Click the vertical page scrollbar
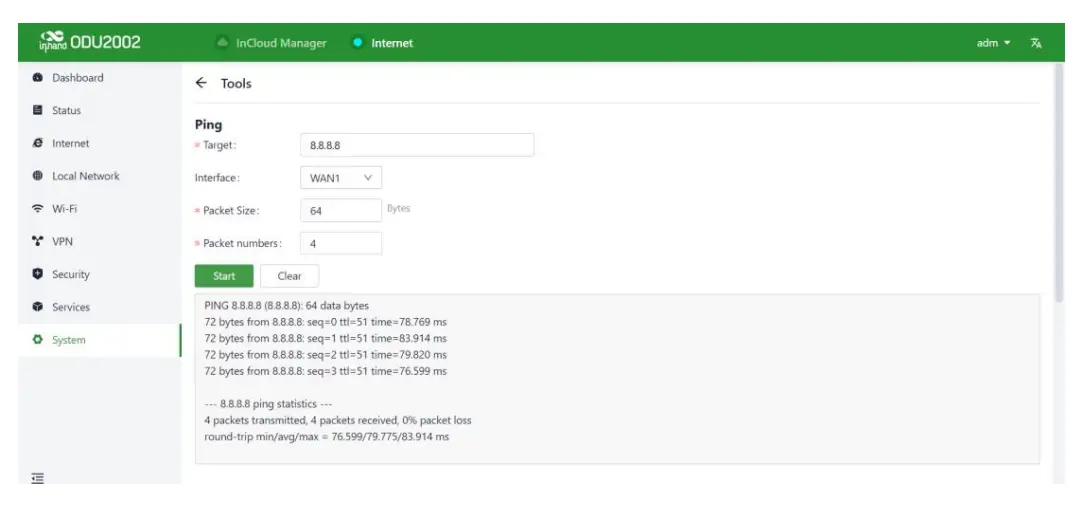Image resolution: width=1079 pixels, height=517 pixels. coord(1058,182)
